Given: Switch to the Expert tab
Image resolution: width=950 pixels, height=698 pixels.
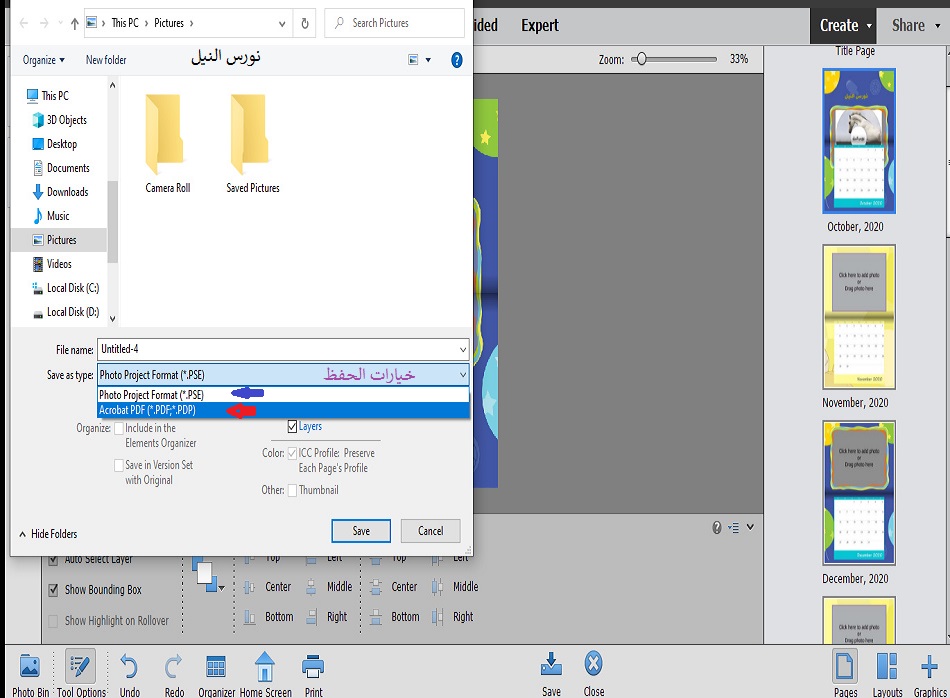Looking at the screenshot, I should [x=539, y=25].
